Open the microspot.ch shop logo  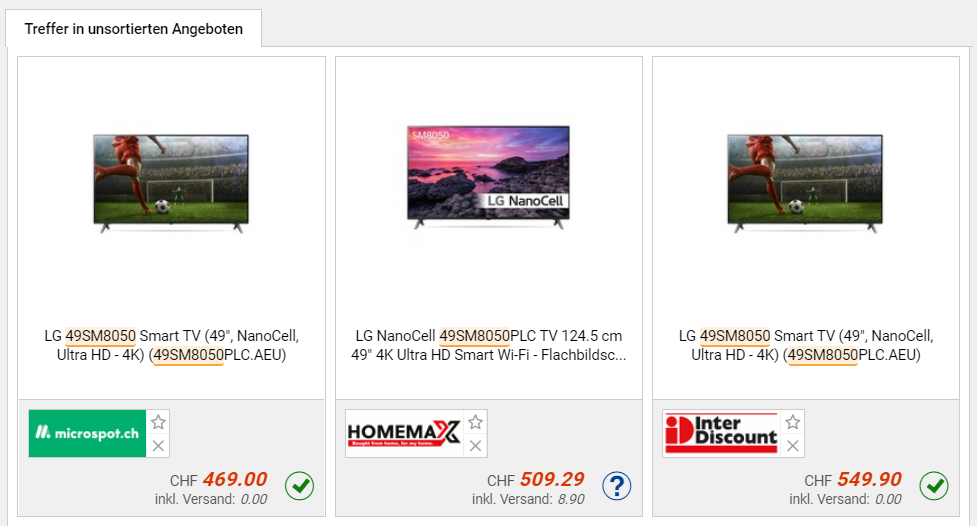[x=87, y=433]
